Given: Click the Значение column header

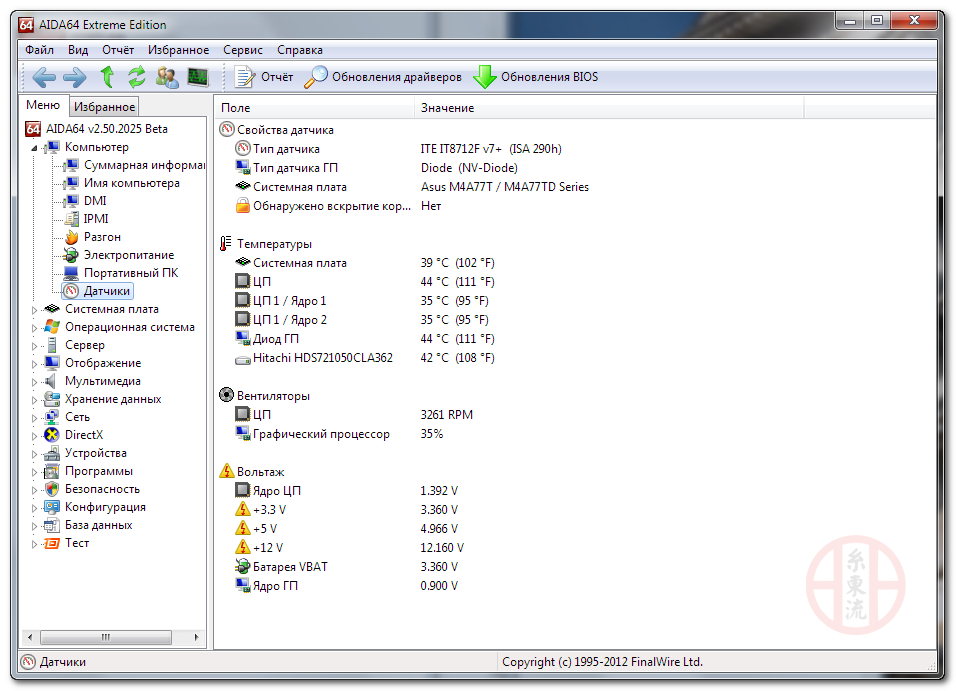Looking at the screenshot, I should point(609,108).
